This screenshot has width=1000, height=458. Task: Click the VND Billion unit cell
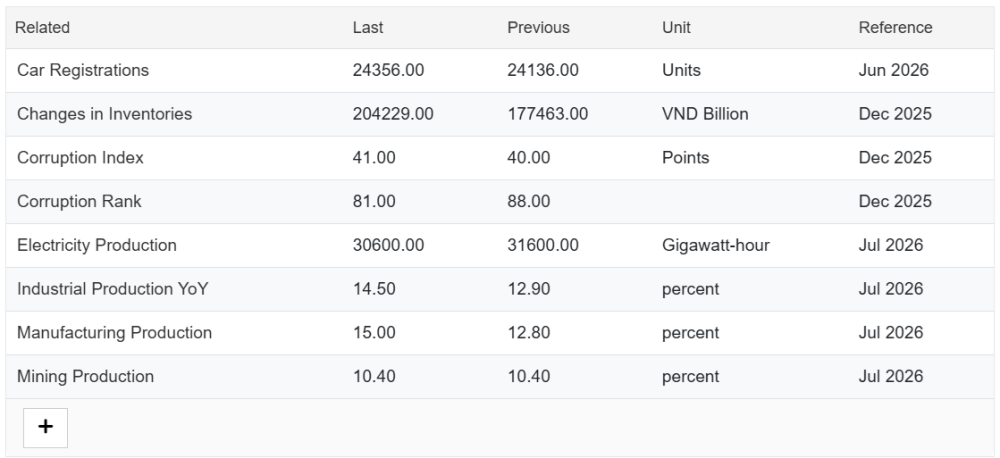[705, 114]
